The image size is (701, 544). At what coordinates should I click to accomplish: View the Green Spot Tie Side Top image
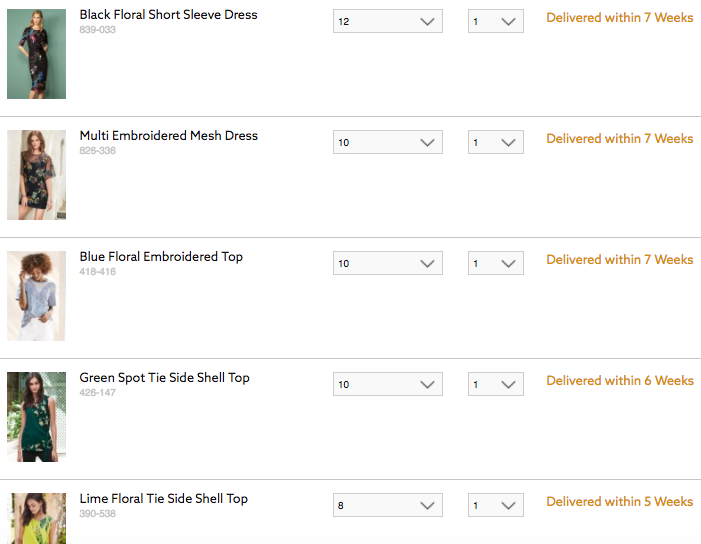point(36,417)
